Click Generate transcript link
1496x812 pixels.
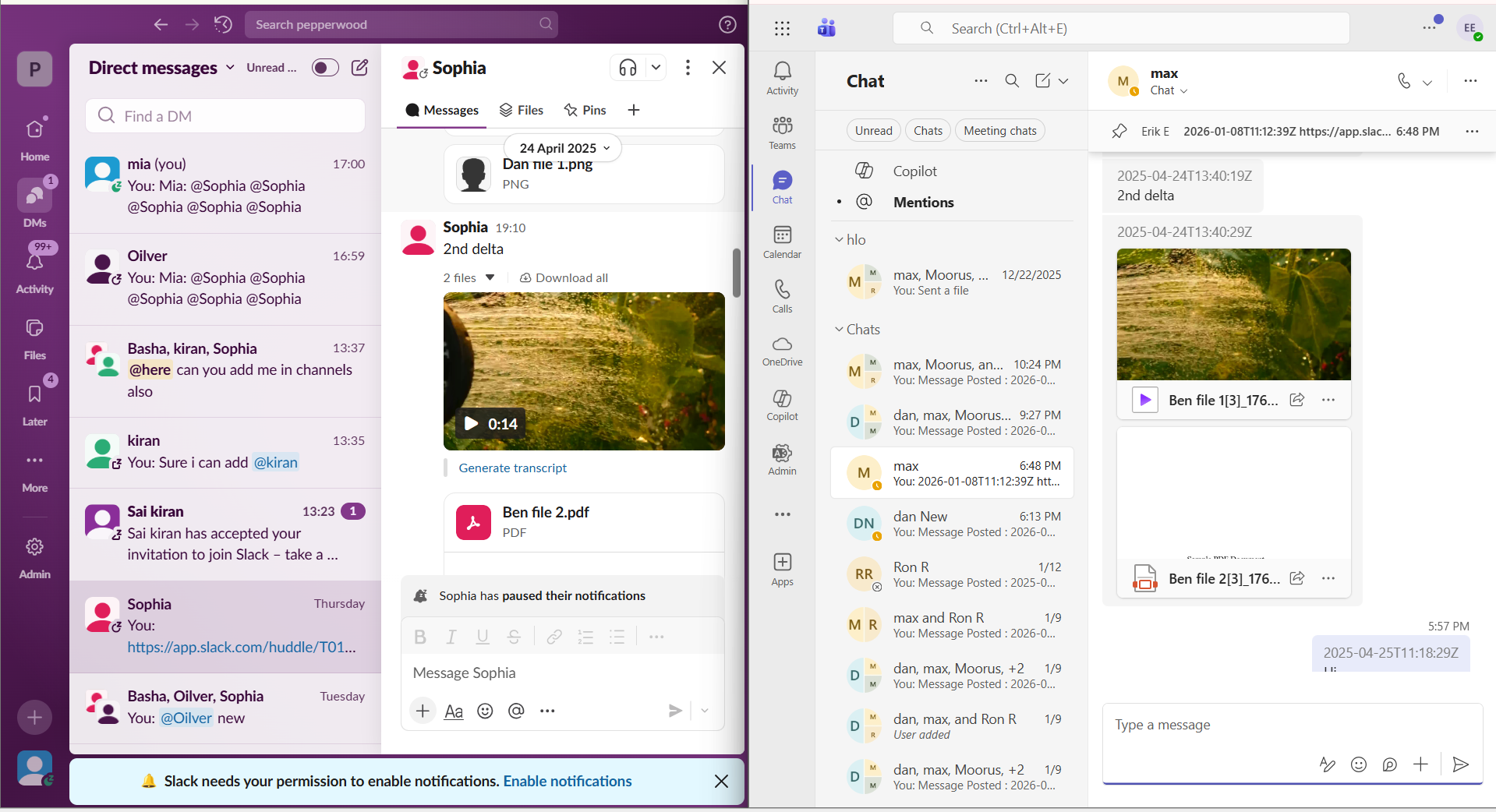(x=512, y=468)
